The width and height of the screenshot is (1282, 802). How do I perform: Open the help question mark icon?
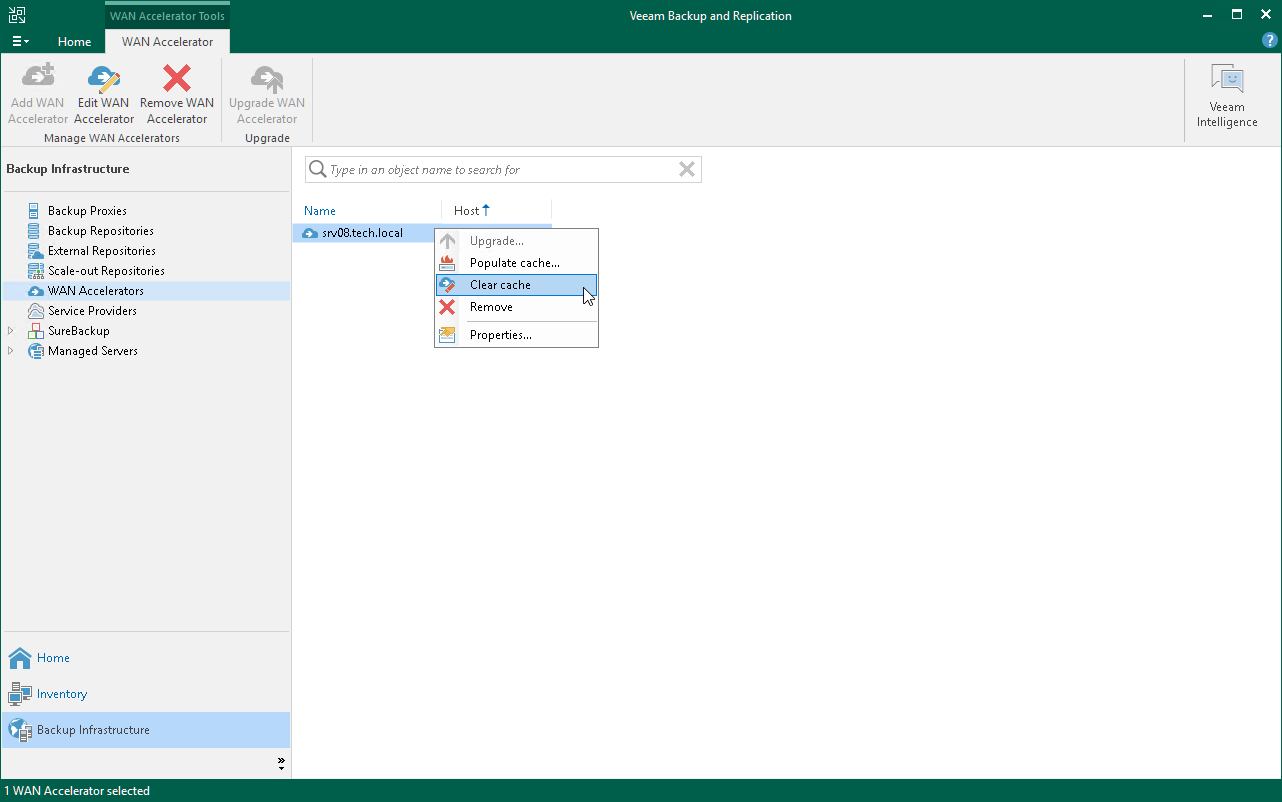1270,41
